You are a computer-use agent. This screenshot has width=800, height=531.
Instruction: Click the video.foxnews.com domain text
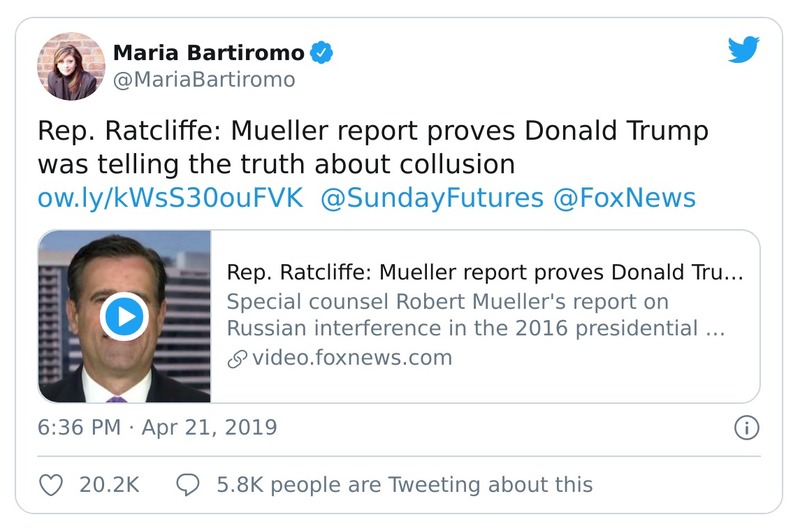[x=352, y=357]
